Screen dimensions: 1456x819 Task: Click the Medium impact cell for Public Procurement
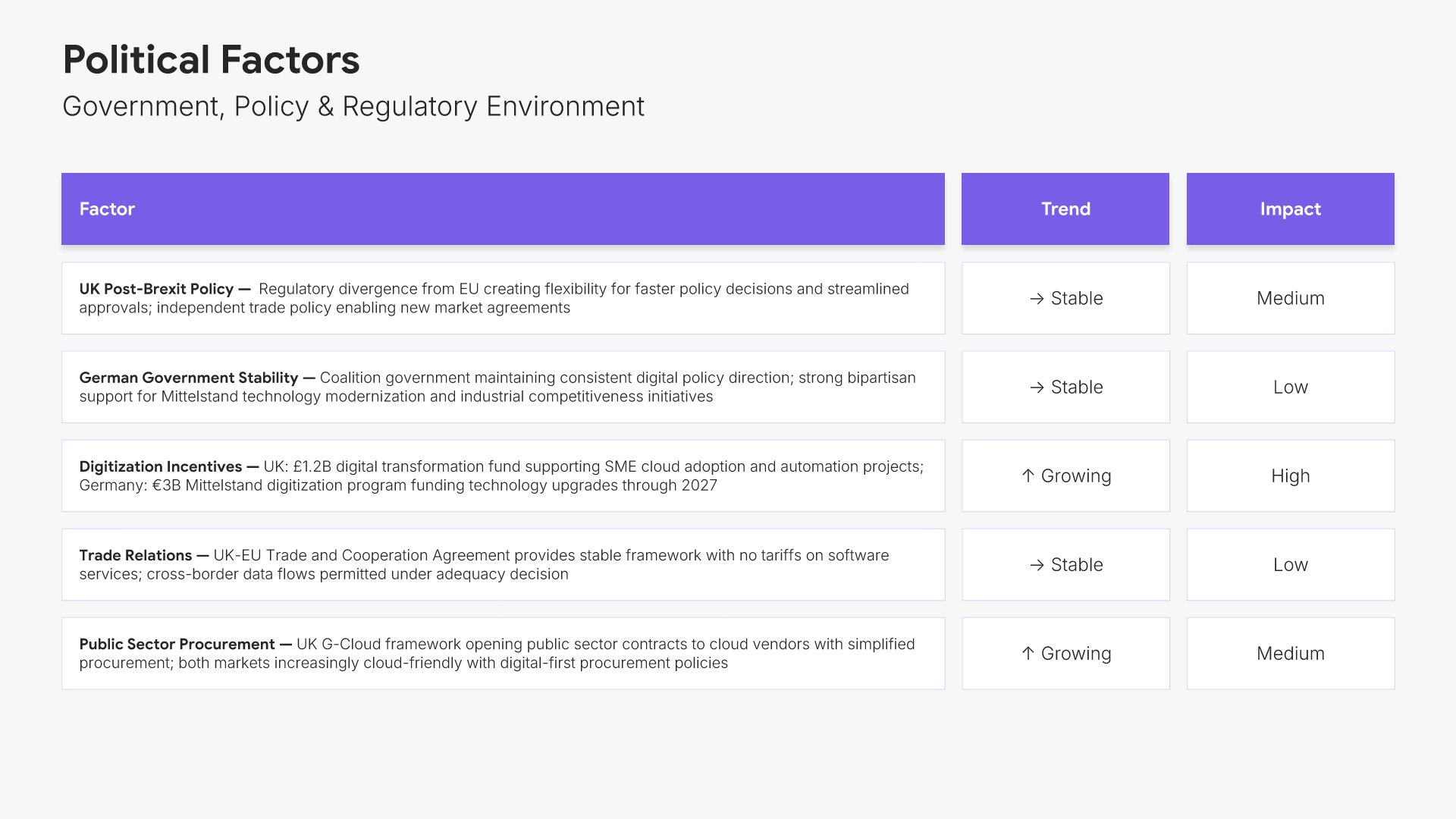point(1291,653)
